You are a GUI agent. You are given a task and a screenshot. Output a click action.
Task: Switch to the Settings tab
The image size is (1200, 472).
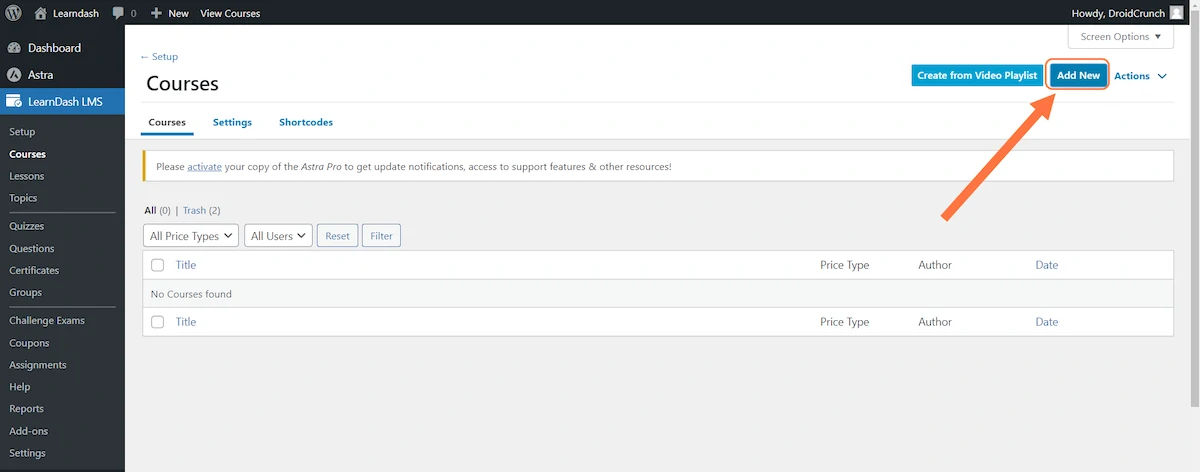[232, 122]
